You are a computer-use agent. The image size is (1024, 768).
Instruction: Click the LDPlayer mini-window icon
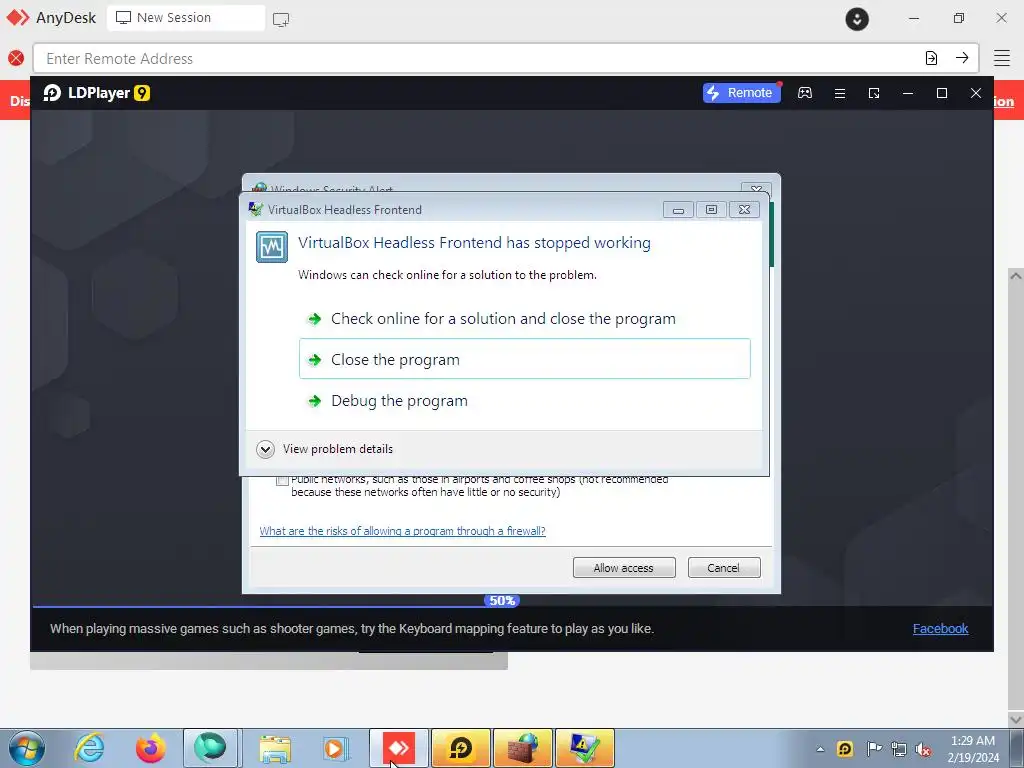tap(874, 93)
